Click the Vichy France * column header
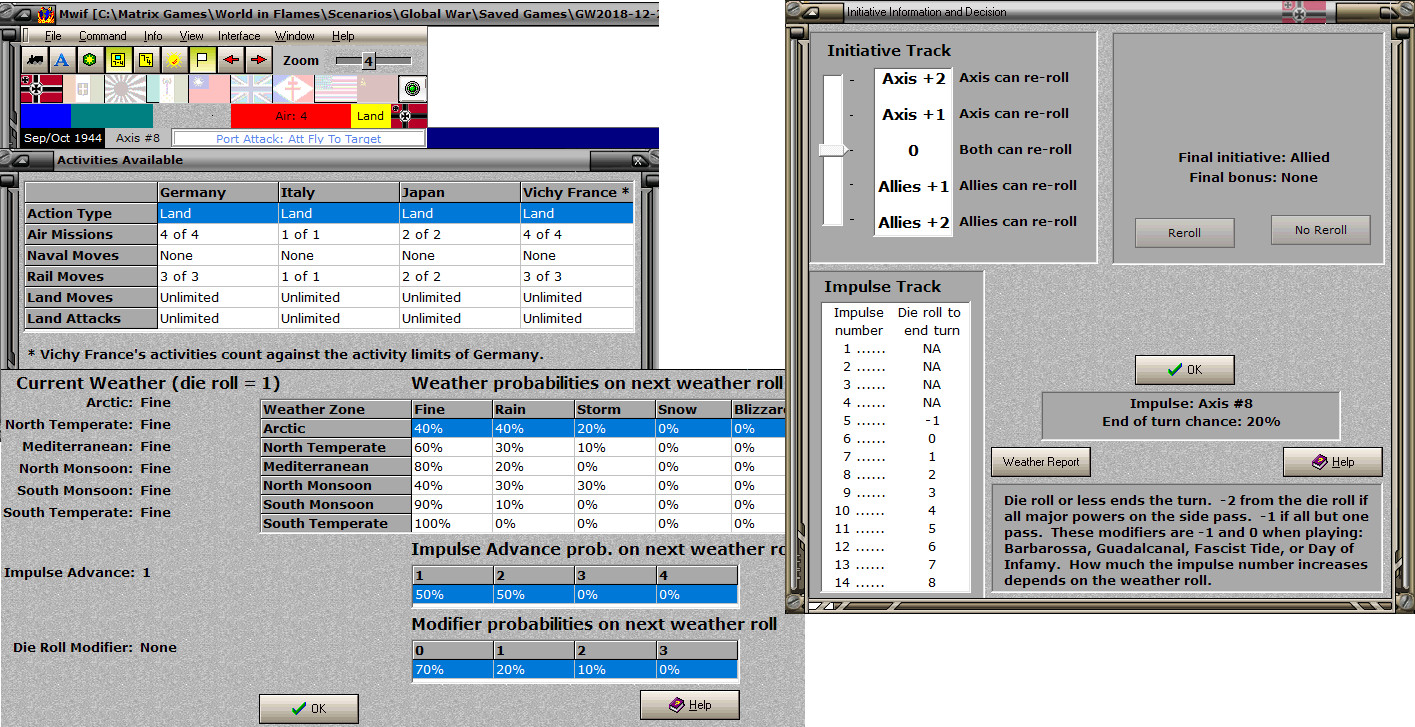This screenshot has width=1415, height=727. 577,192
